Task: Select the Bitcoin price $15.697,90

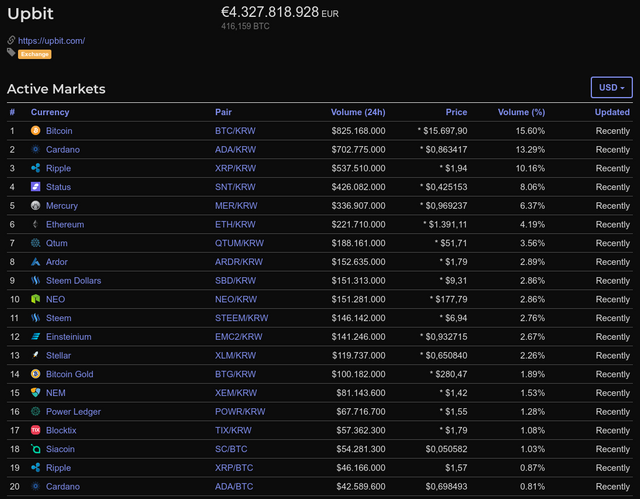Action: click(445, 131)
